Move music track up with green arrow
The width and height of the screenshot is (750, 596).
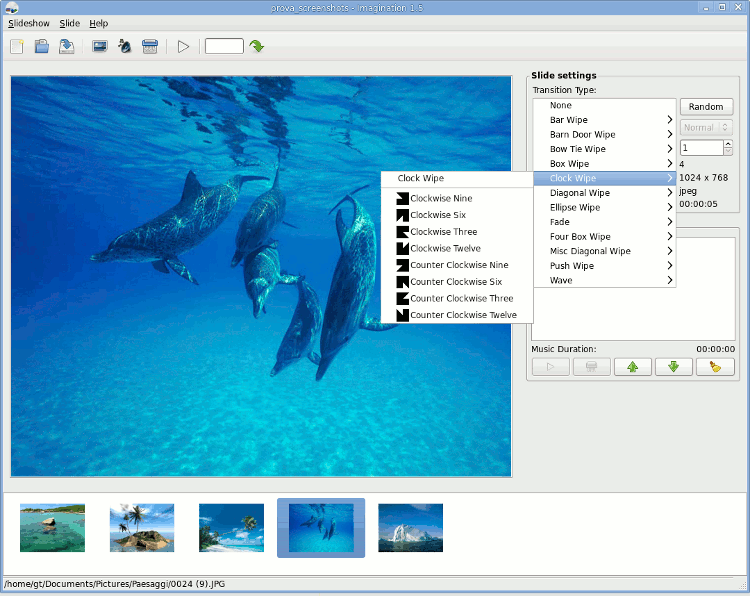coord(632,367)
